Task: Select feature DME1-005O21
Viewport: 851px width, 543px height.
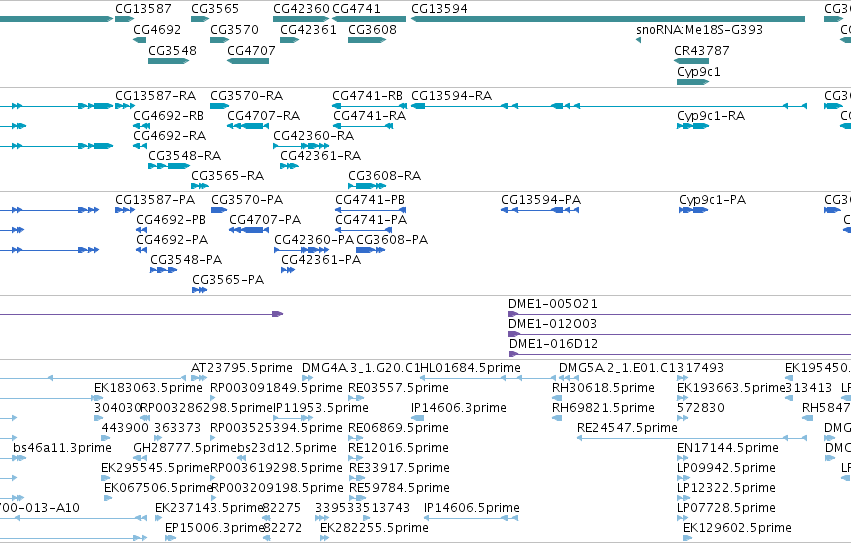Action: 679,314
